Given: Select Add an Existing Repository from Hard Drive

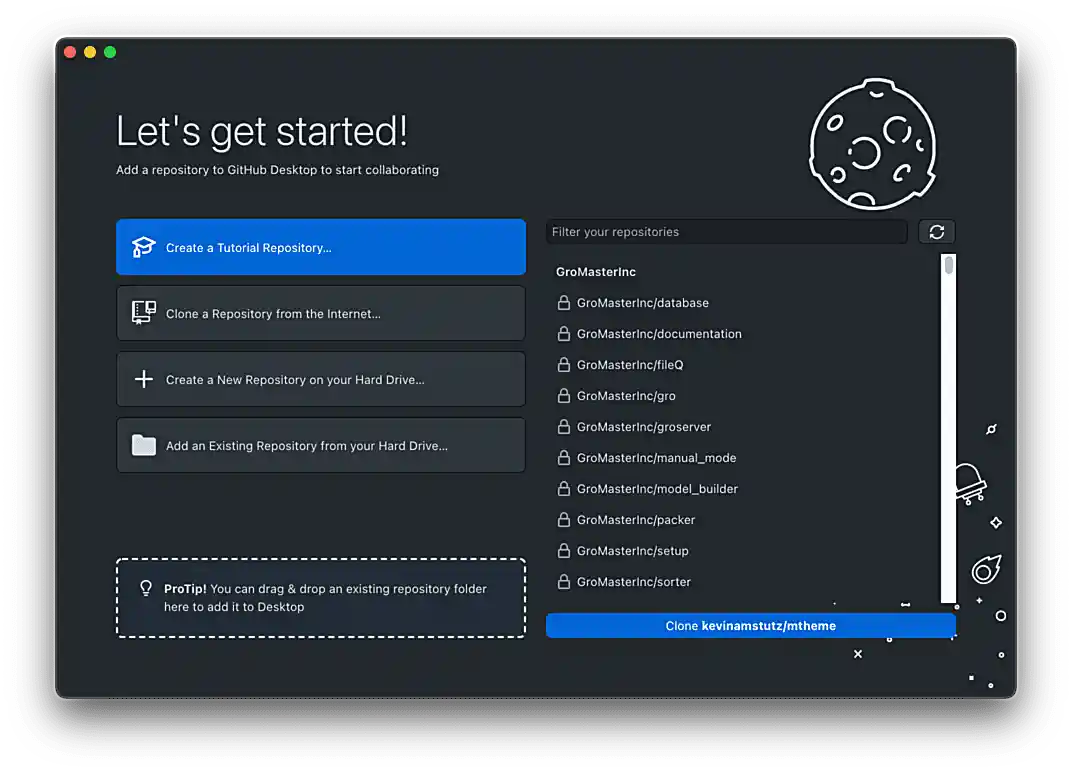Looking at the screenshot, I should pos(320,445).
